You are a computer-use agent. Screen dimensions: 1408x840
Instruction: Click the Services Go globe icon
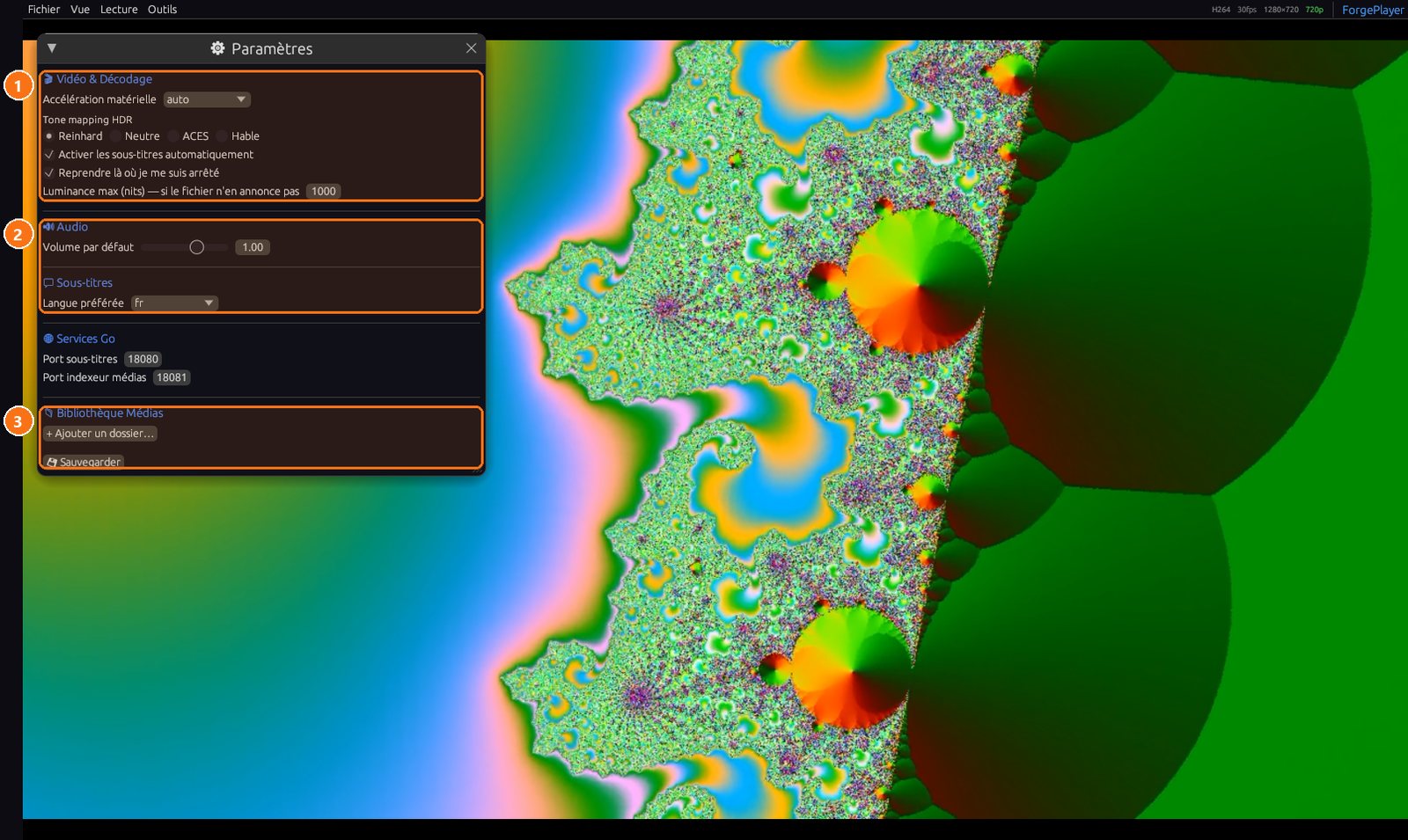pyautogui.click(x=48, y=339)
